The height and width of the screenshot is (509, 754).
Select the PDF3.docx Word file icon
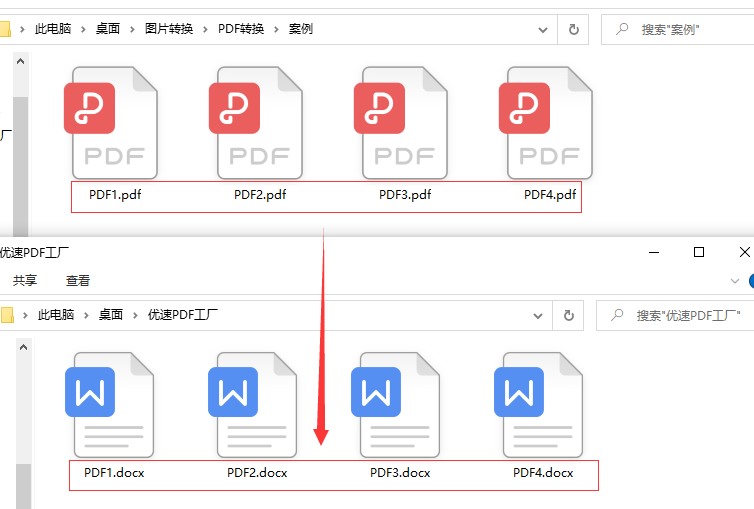(395, 405)
